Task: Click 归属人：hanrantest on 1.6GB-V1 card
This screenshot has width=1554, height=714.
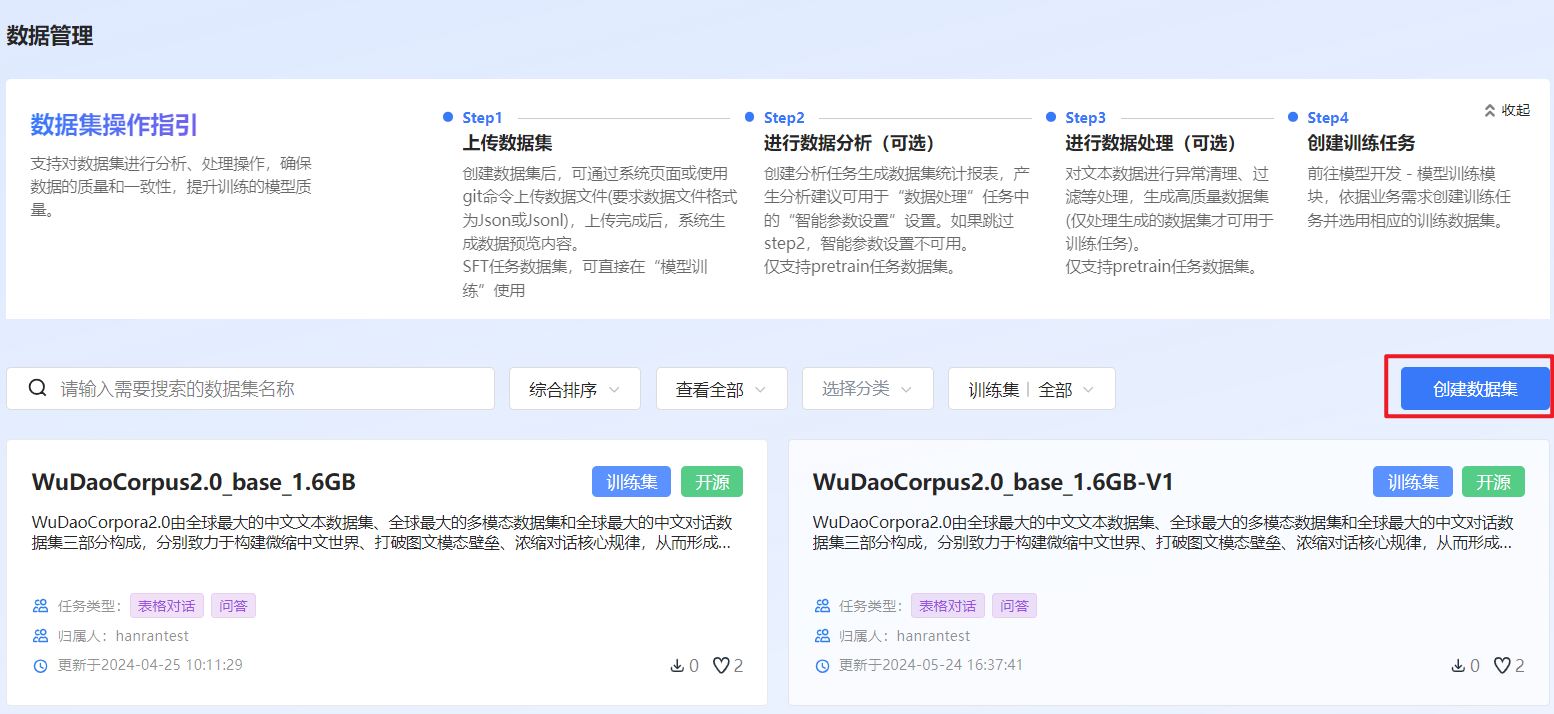Action: pos(904,636)
